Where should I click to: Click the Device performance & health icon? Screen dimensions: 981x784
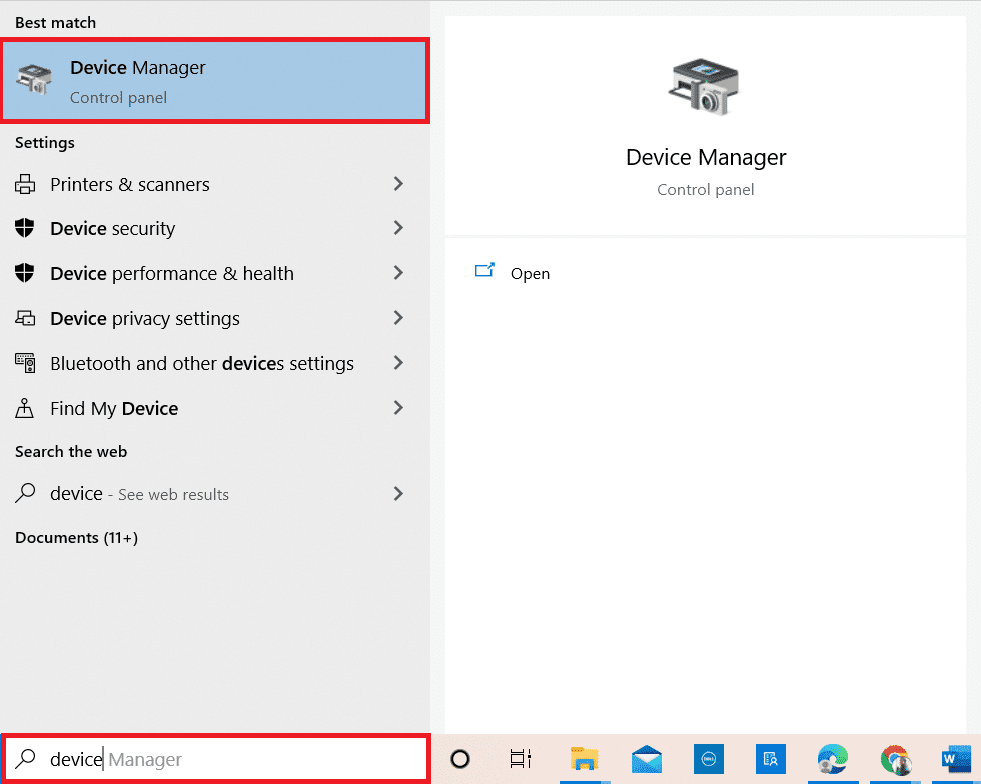tap(25, 273)
